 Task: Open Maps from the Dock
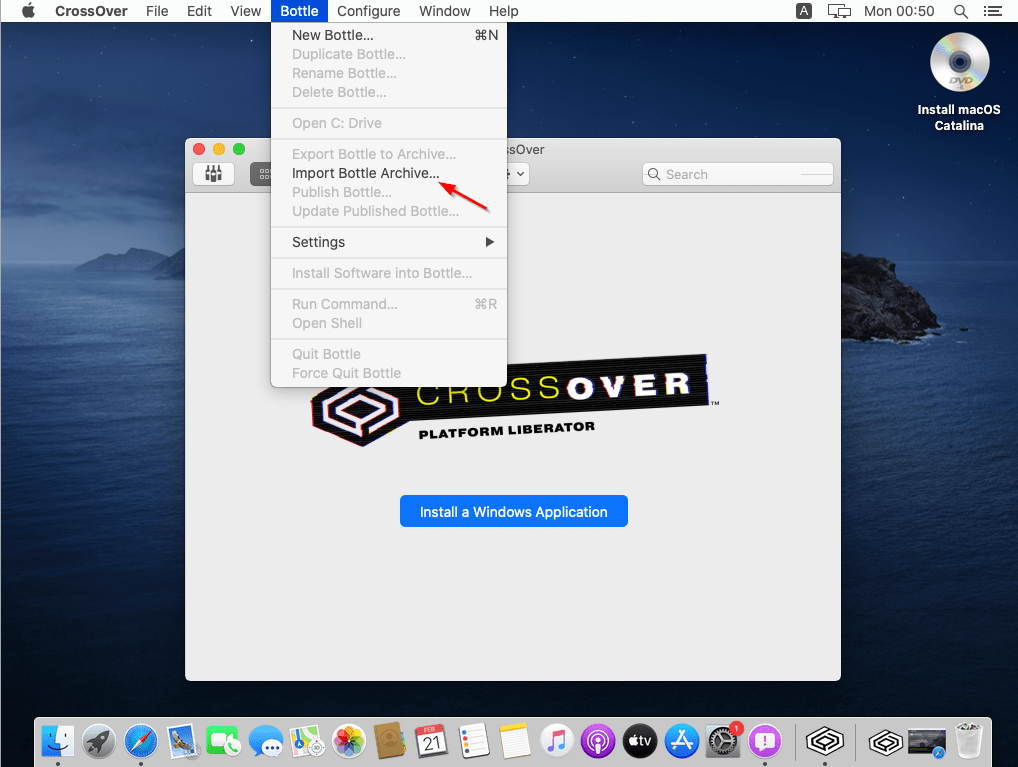[x=307, y=741]
